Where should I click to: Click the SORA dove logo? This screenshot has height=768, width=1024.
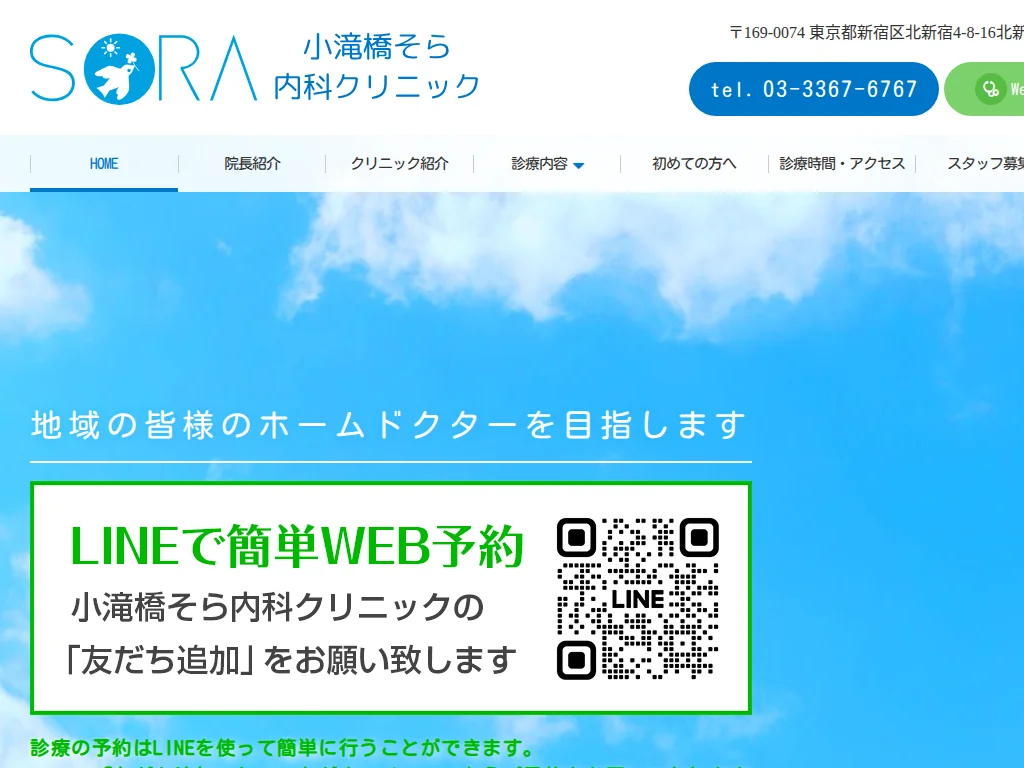(143, 69)
